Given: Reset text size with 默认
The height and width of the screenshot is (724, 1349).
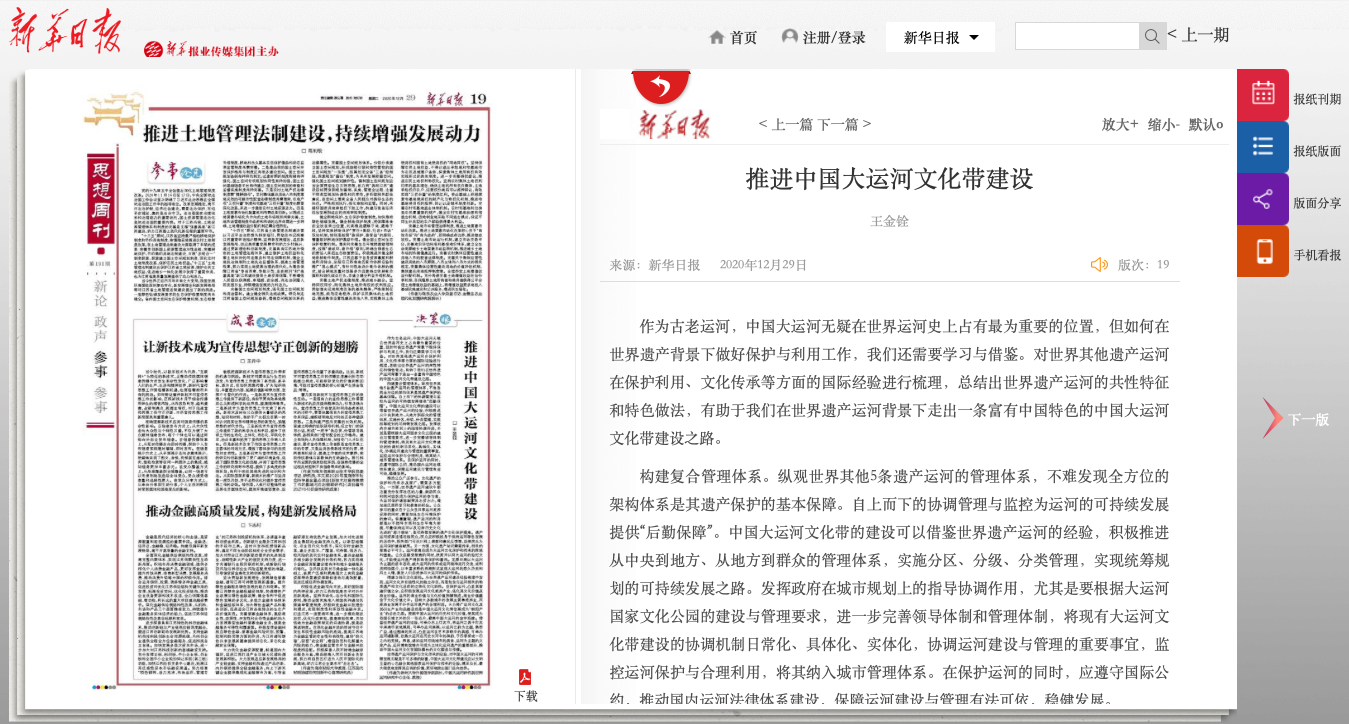Looking at the screenshot, I should pyautogui.click(x=1205, y=124).
